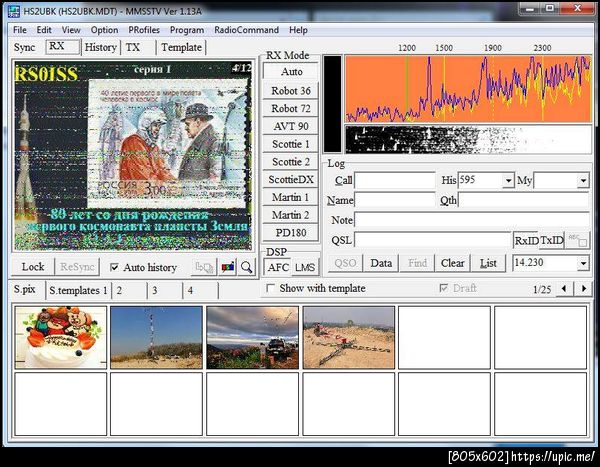Image resolution: width=600 pixels, height=467 pixels.
Task: Toggle LMS filter in DSP section
Action: [305, 267]
